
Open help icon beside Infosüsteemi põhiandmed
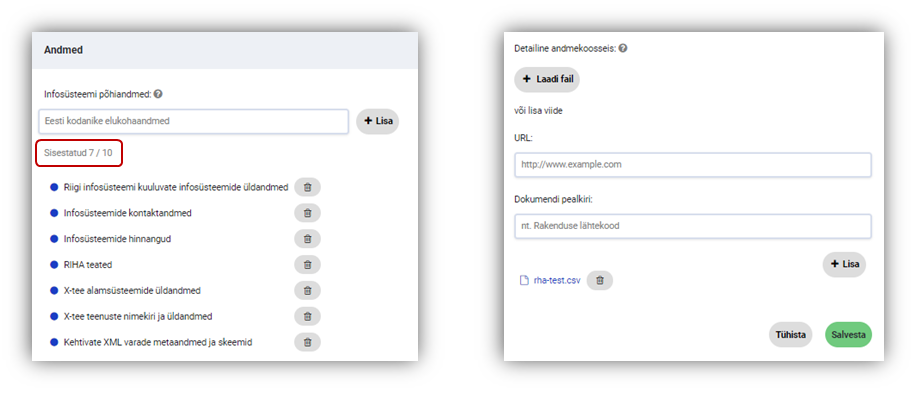click(158, 93)
